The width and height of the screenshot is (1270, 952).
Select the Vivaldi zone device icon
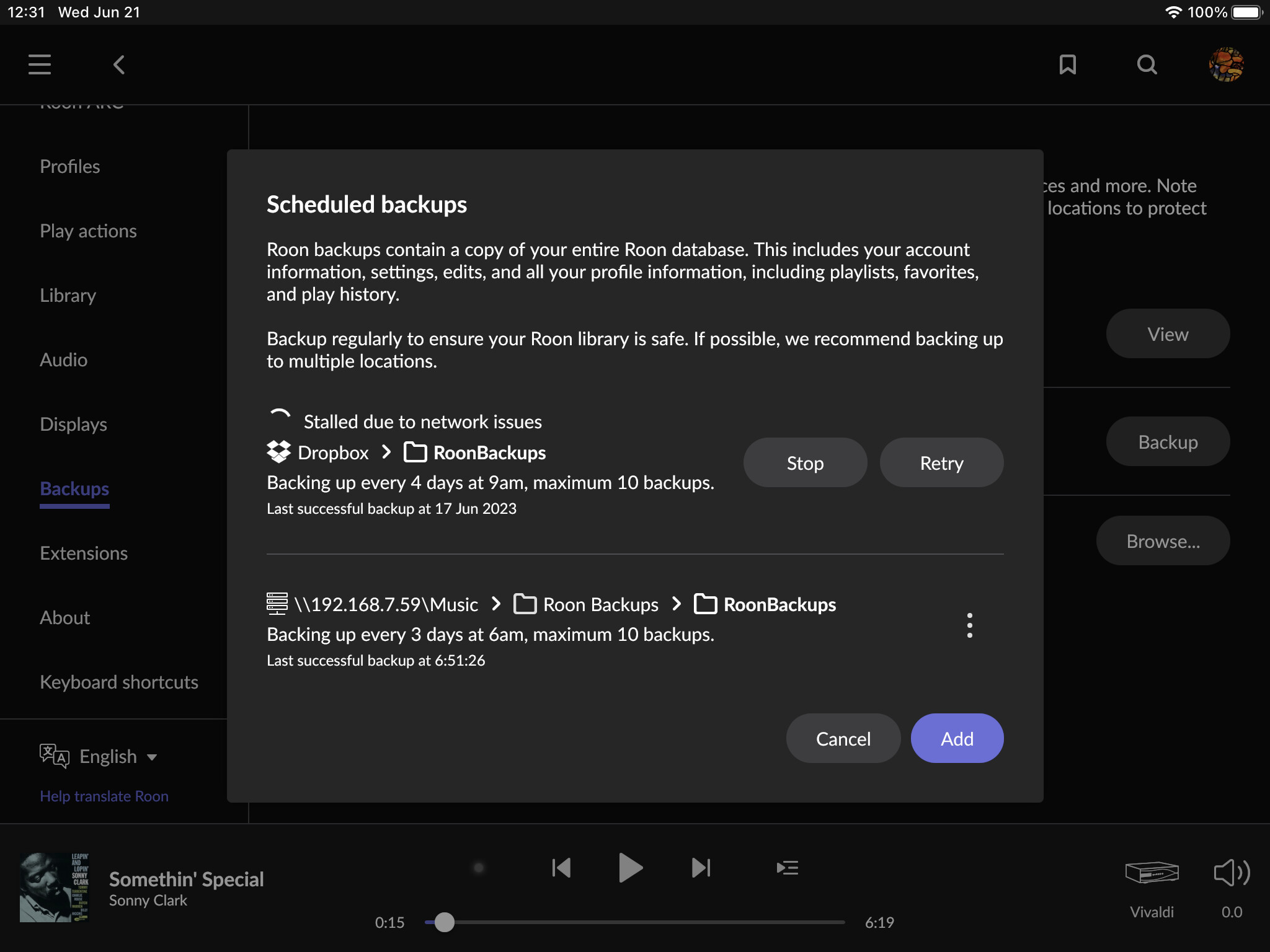[1152, 874]
